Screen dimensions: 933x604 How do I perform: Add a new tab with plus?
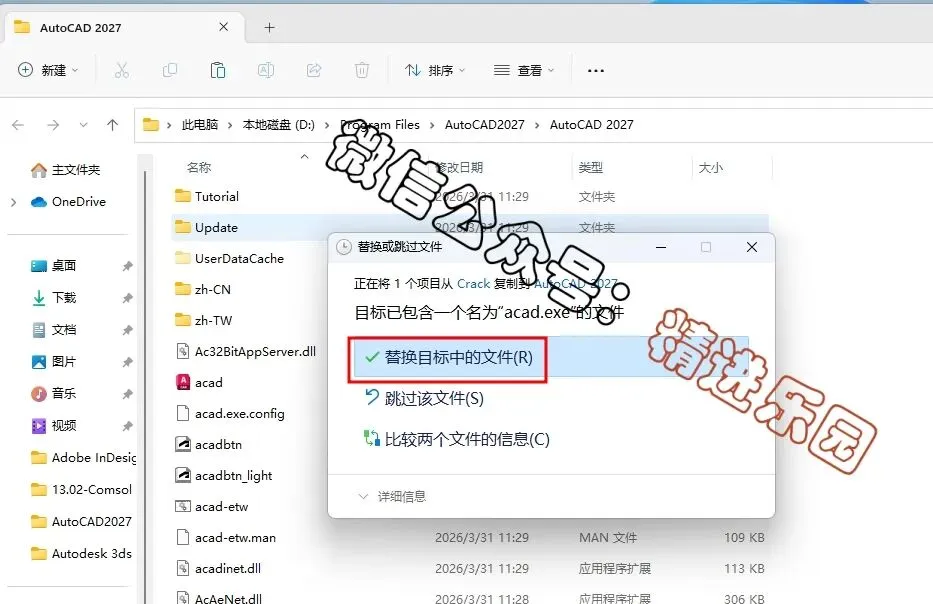click(270, 27)
